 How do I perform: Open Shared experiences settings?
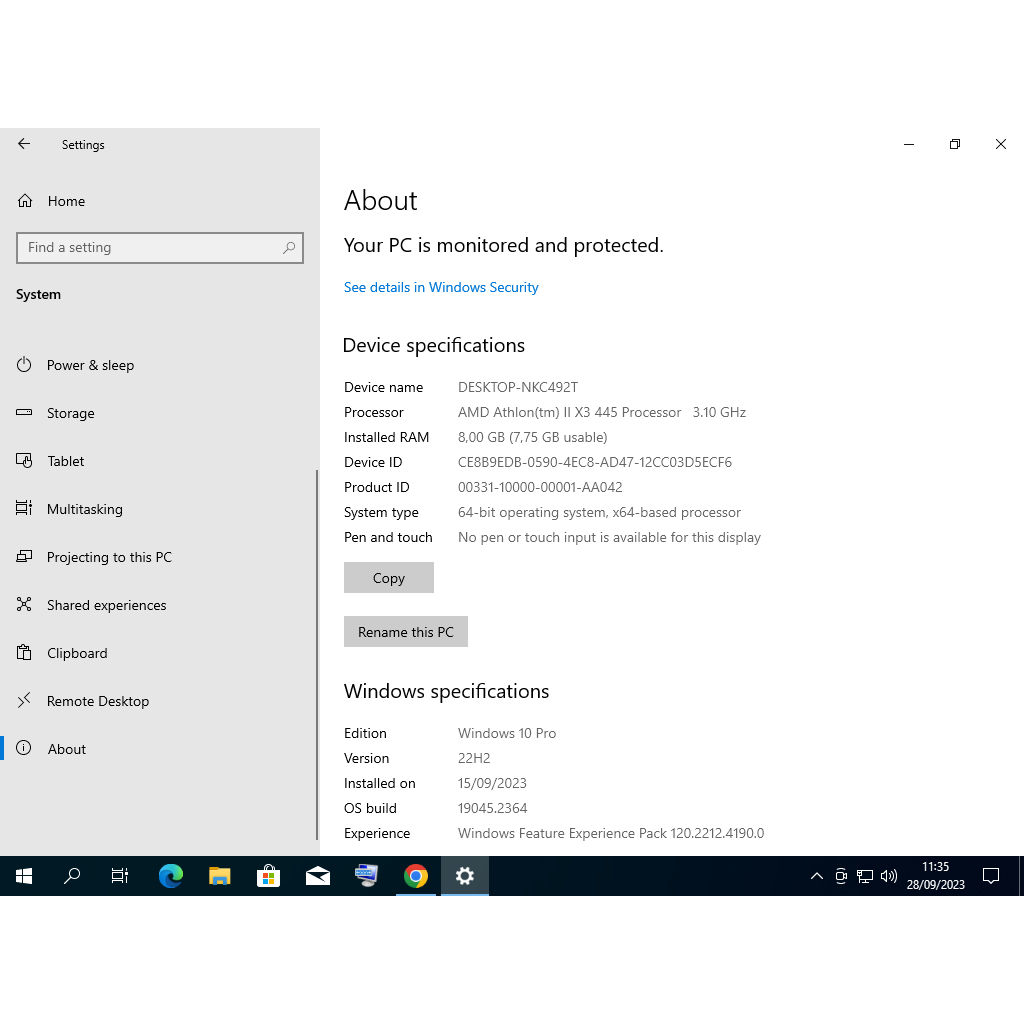tap(106, 605)
